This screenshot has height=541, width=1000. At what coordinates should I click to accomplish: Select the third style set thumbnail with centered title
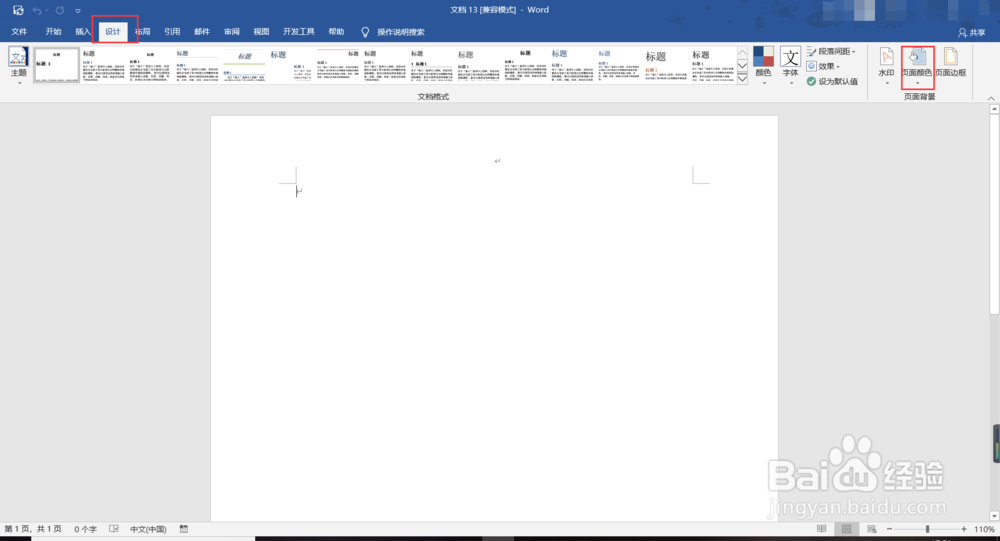tap(151, 65)
